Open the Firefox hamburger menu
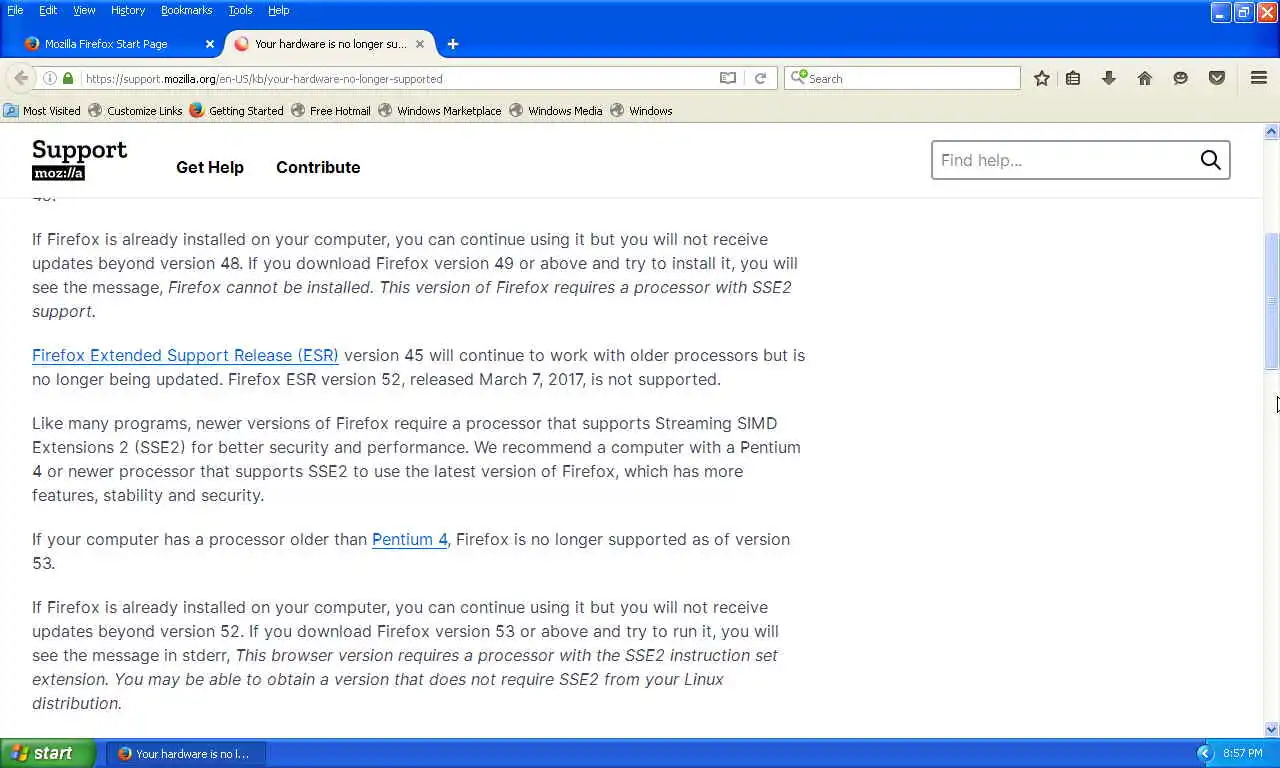The height and width of the screenshot is (768, 1280). click(1259, 78)
